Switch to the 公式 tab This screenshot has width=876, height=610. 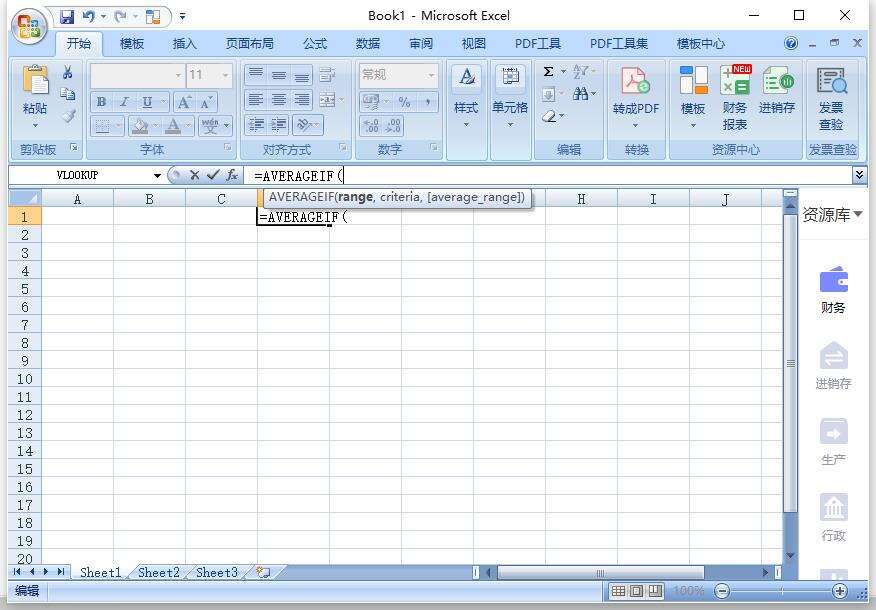coord(315,44)
